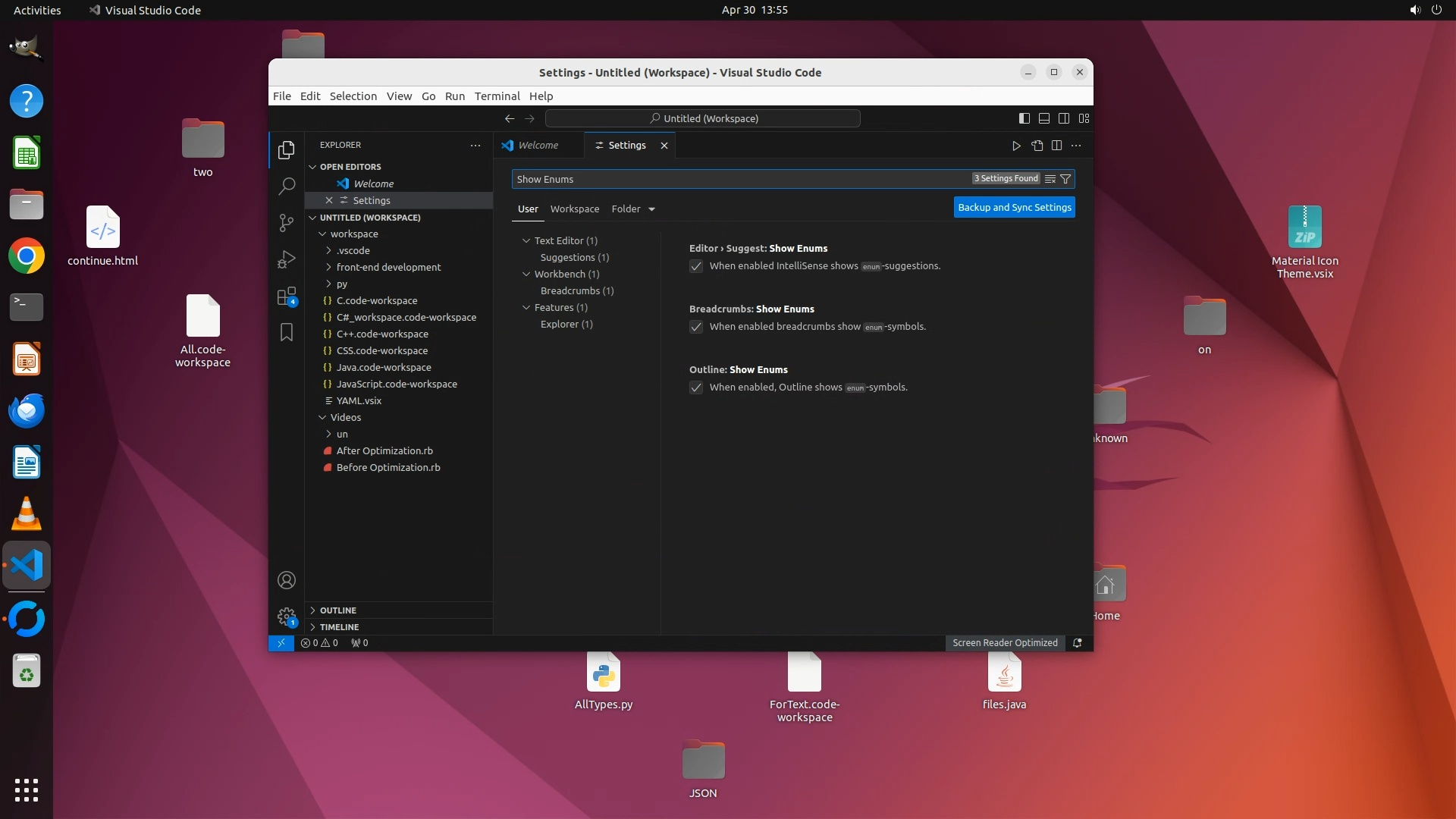Image resolution: width=1456 pixels, height=819 pixels.
Task: Select Workspace settings scope
Action: [x=574, y=209]
